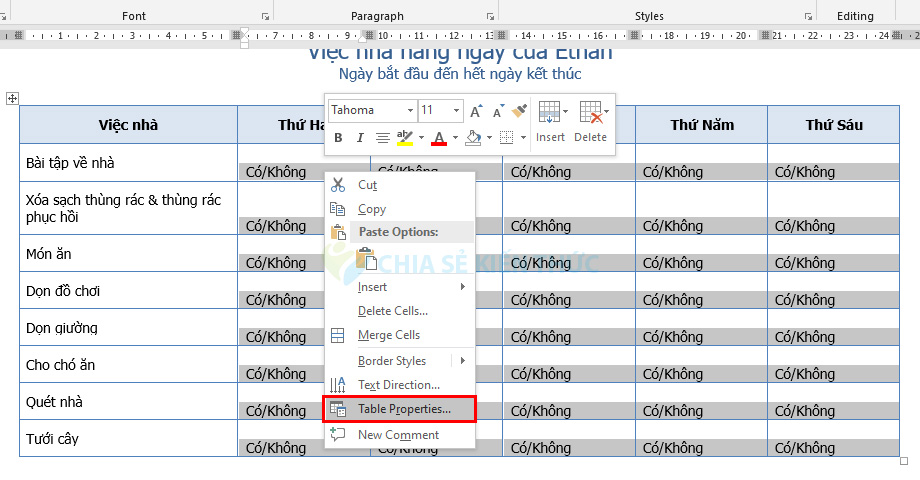Open the Paragraph dialog launcher
This screenshot has width=920, height=480.
(490, 16)
